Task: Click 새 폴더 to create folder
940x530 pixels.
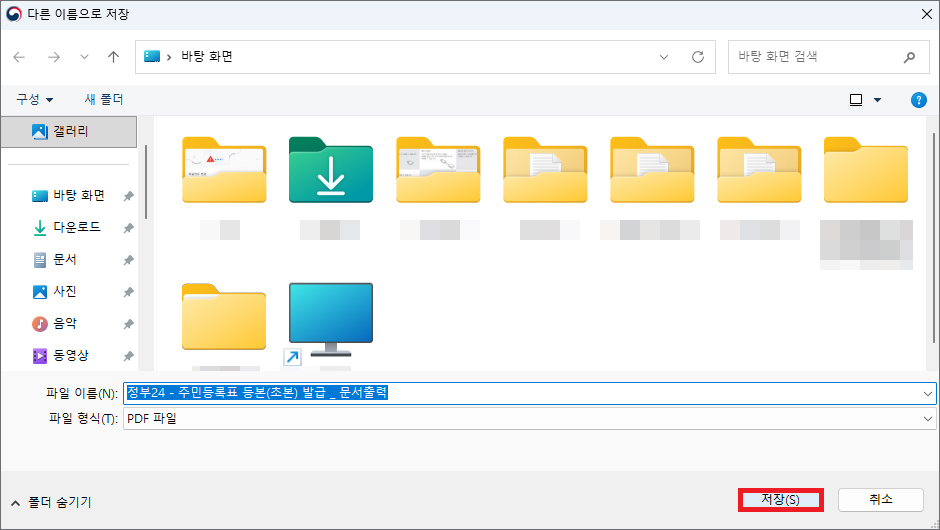Action: [x=104, y=100]
